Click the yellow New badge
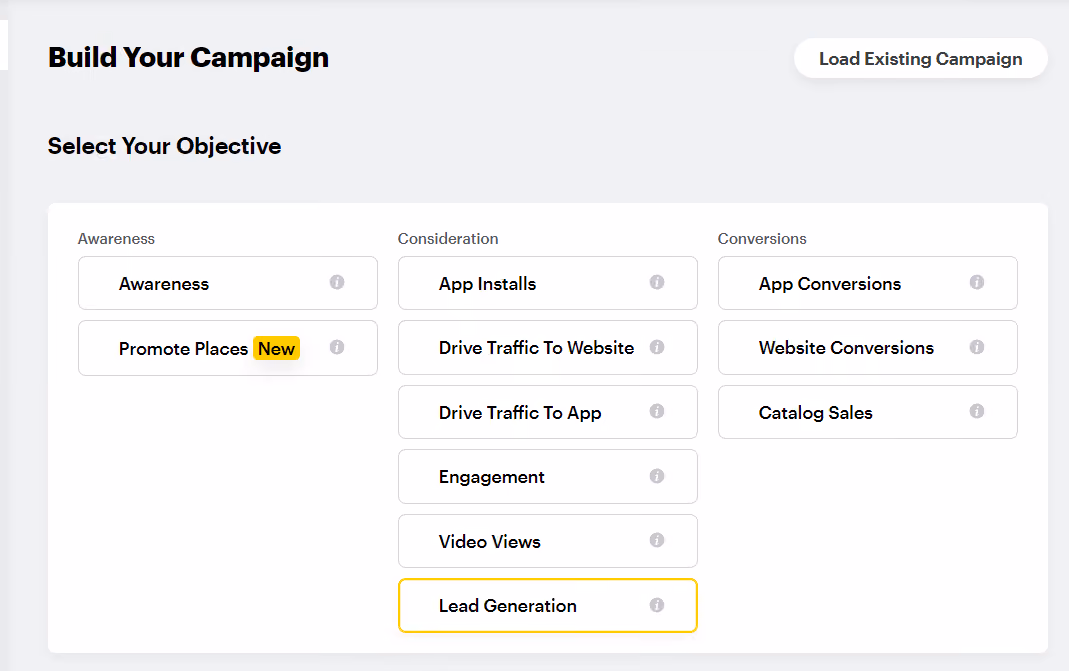Viewport: 1069px width, 671px height. [276, 348]
